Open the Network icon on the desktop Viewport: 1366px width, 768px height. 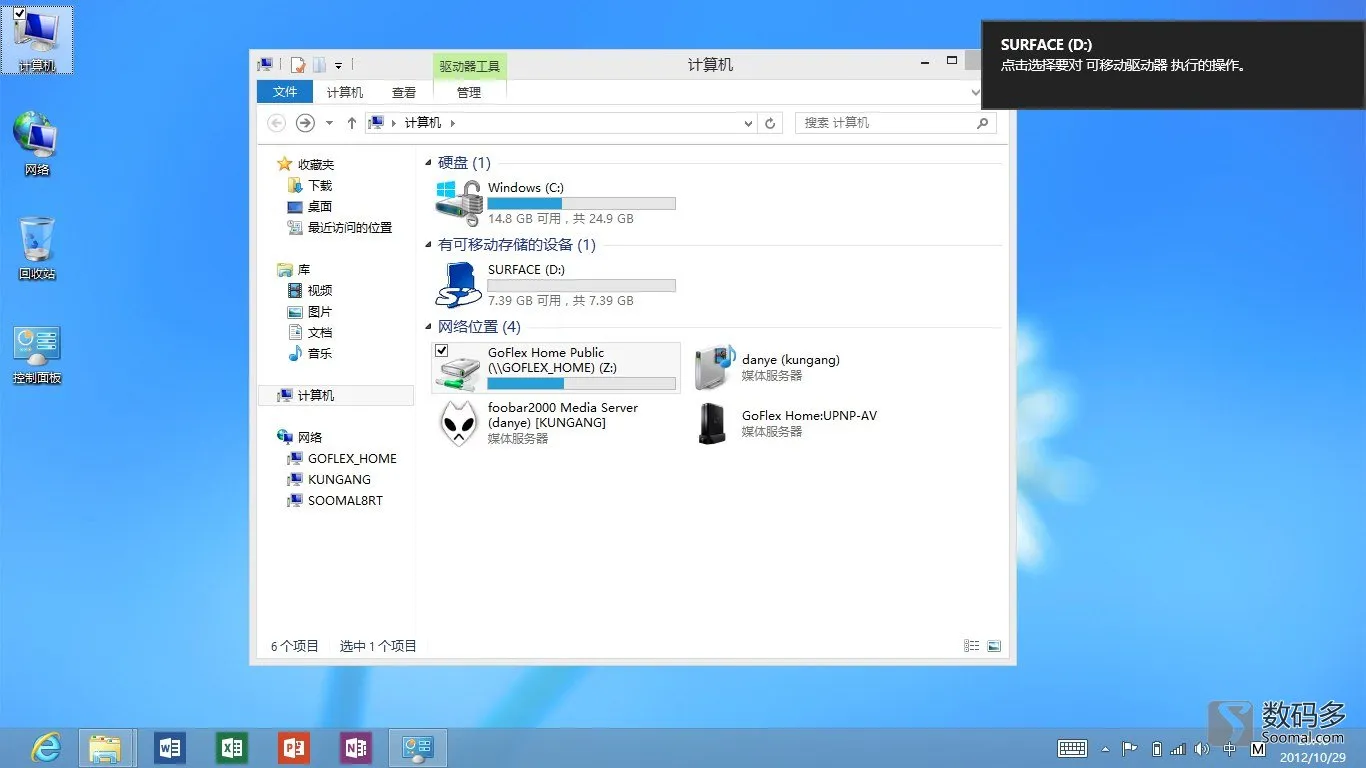tap(37, 145)
